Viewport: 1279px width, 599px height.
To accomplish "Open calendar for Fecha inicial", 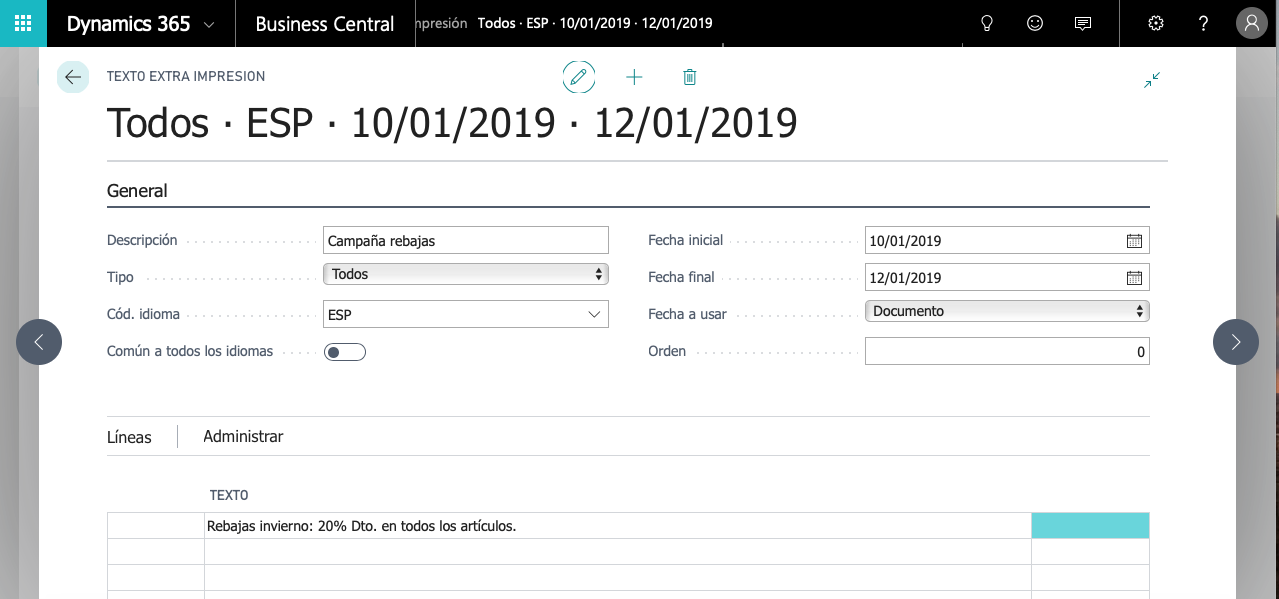I will [1134, 241].
